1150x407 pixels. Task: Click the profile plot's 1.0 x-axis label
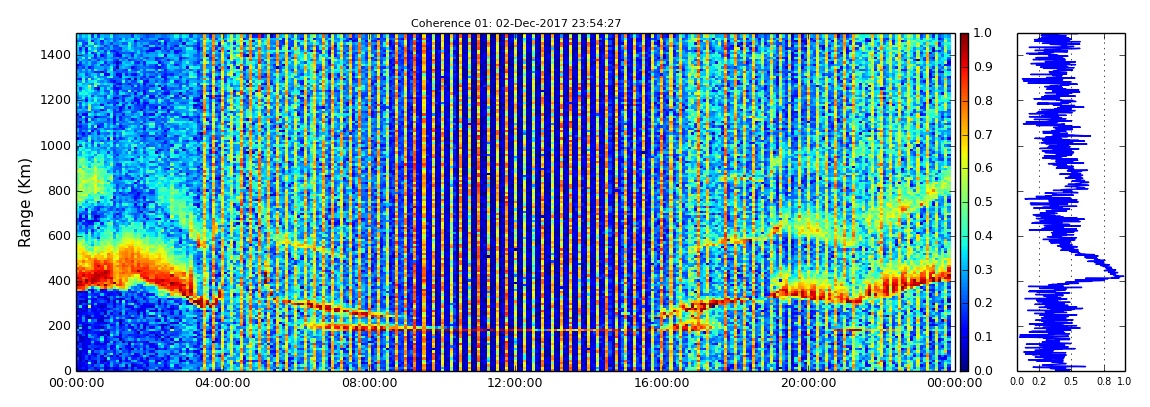(x=1124, y=382)
